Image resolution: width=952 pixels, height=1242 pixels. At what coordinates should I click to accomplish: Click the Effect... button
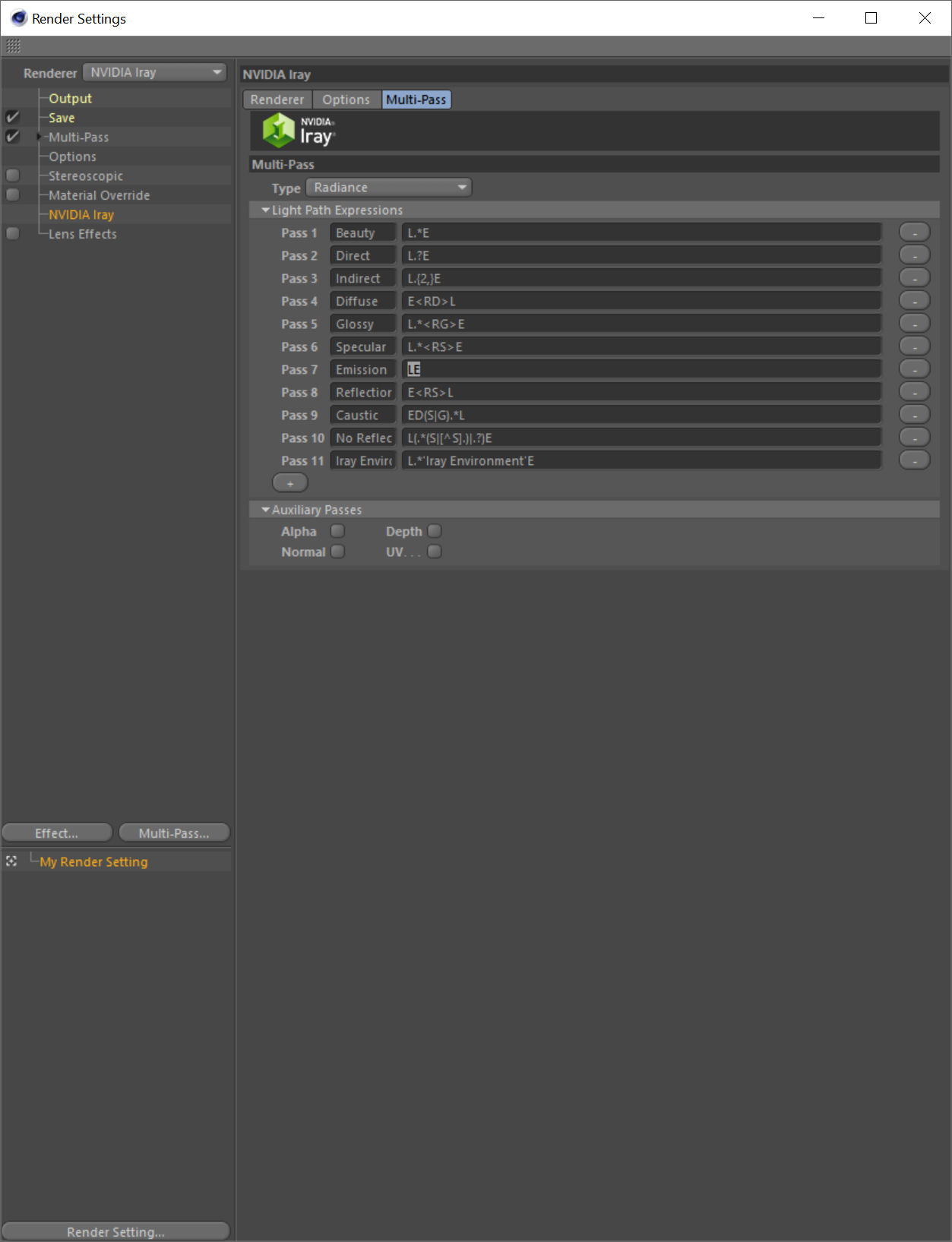click(x=57, y=833)
